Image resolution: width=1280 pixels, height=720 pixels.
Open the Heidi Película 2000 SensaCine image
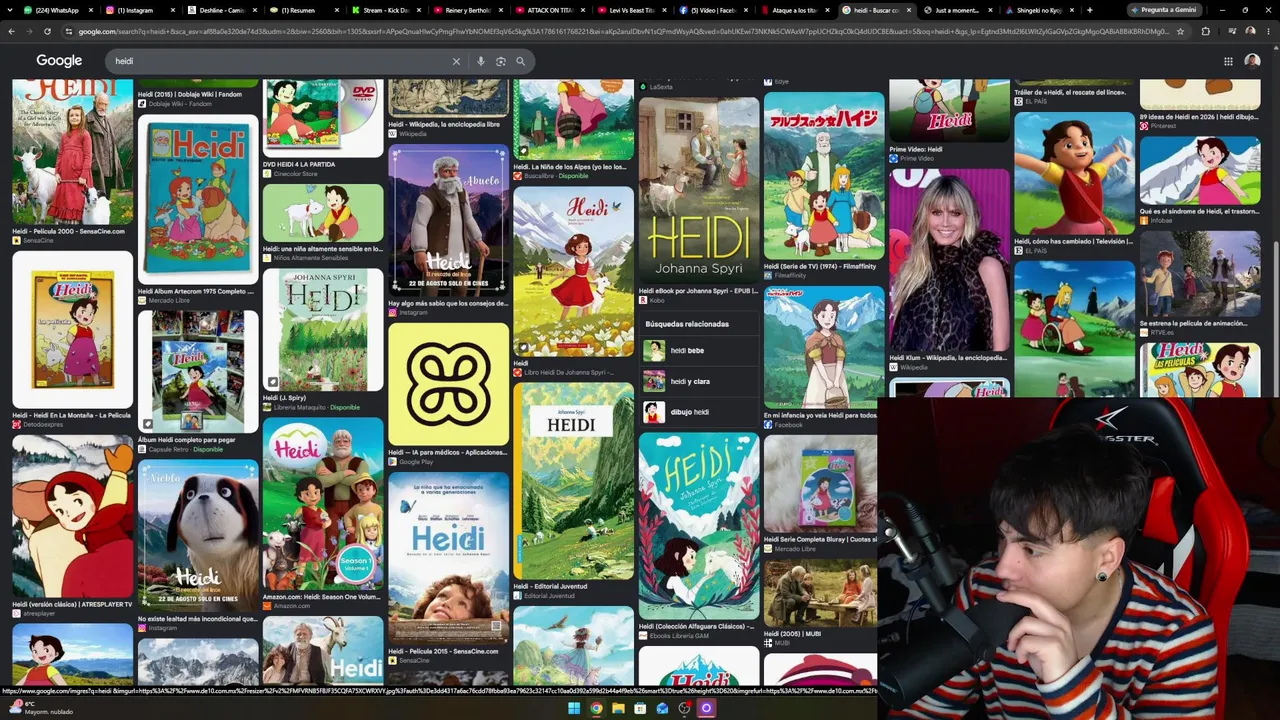point(72,152)
